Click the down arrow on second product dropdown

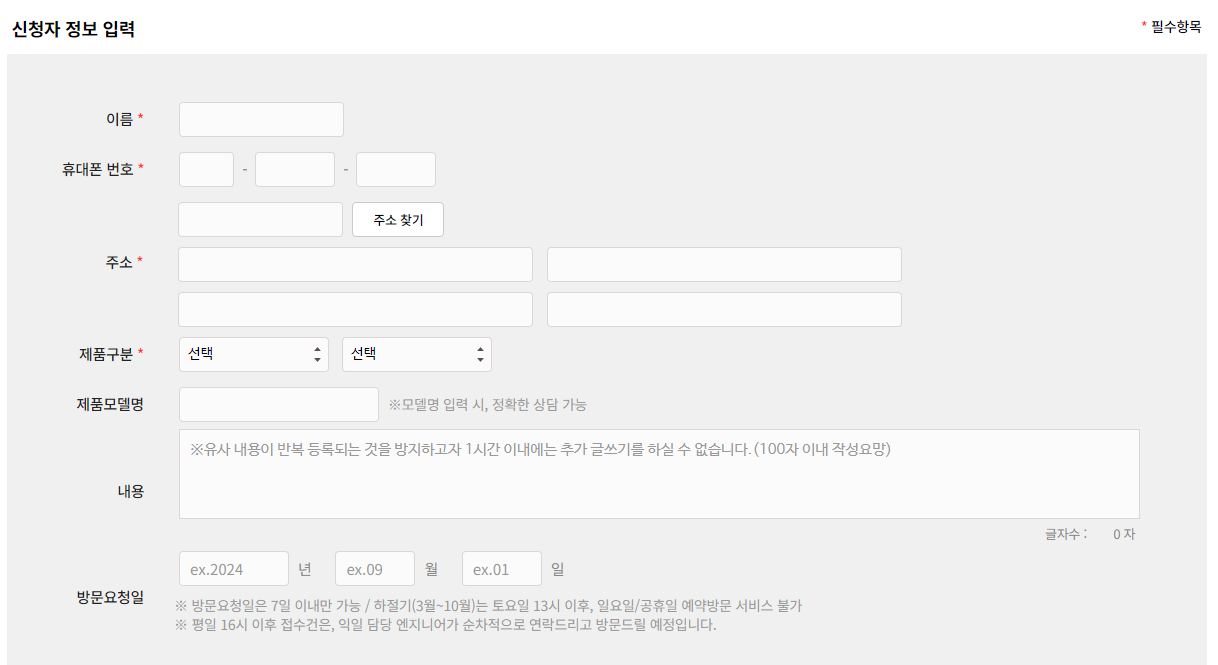(480, 359)
